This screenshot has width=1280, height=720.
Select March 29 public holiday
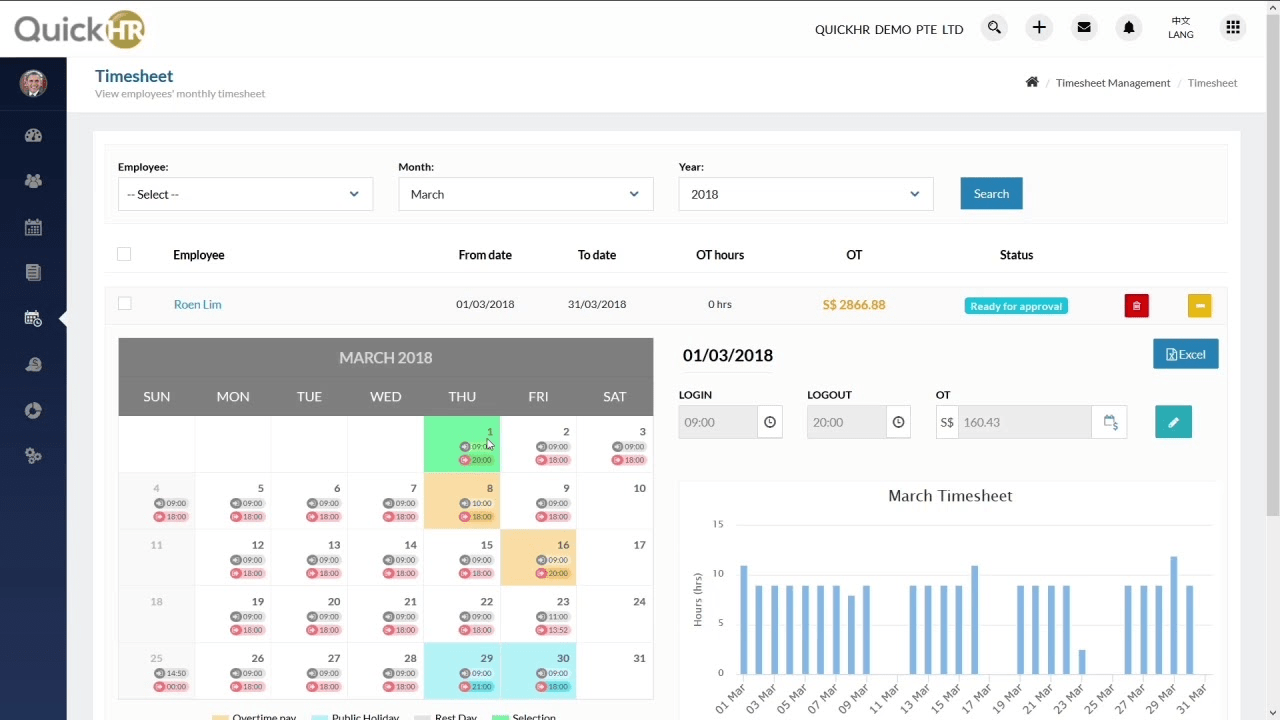pyautogui.click(x=462, y=671)
